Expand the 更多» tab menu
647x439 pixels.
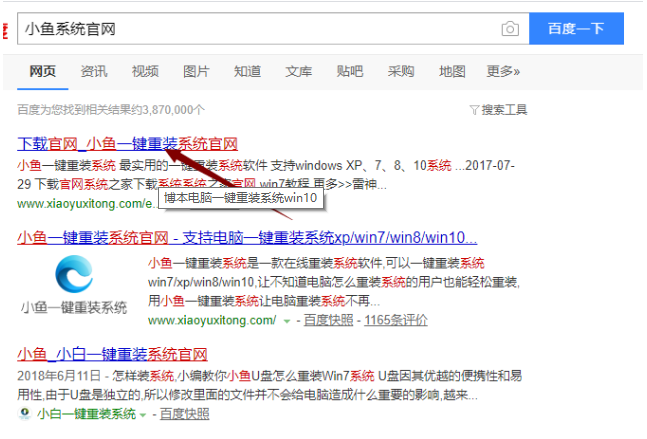[x=503, y=72]
